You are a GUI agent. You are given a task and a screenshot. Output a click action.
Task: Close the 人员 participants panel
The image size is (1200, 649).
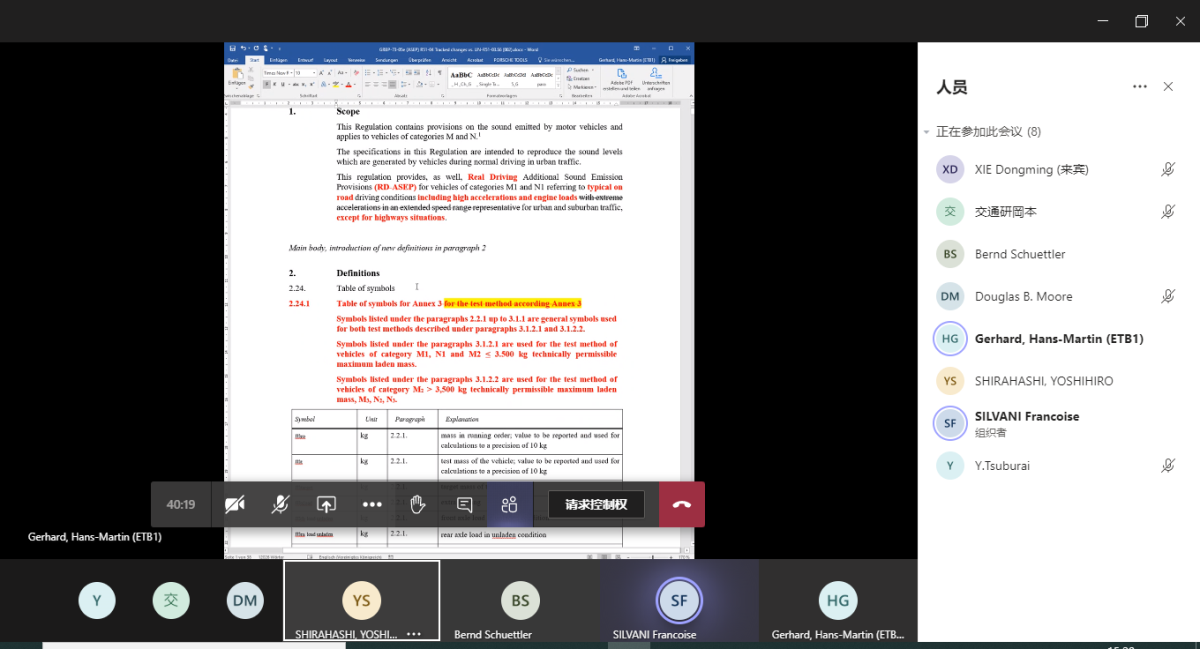(1168, 87)
